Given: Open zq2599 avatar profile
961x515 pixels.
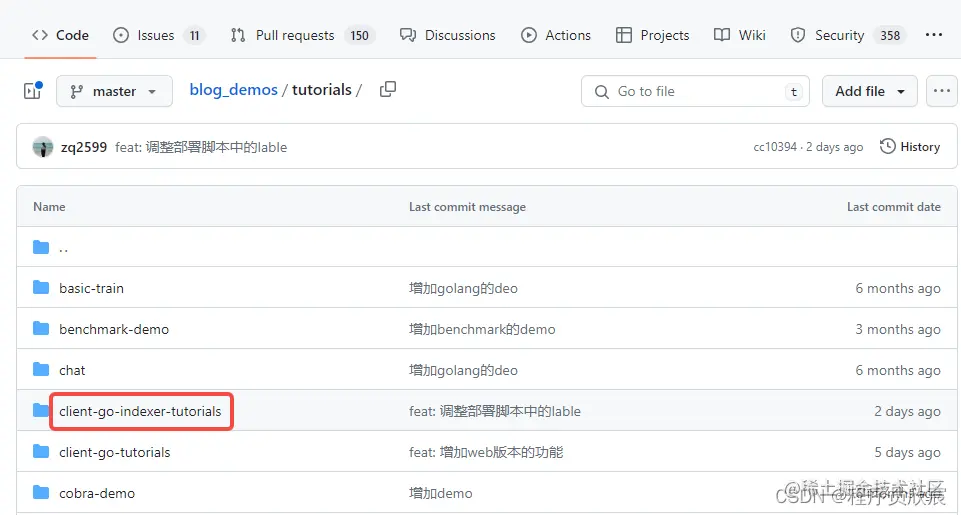Looking at the screenshot, I should [43, 147].
